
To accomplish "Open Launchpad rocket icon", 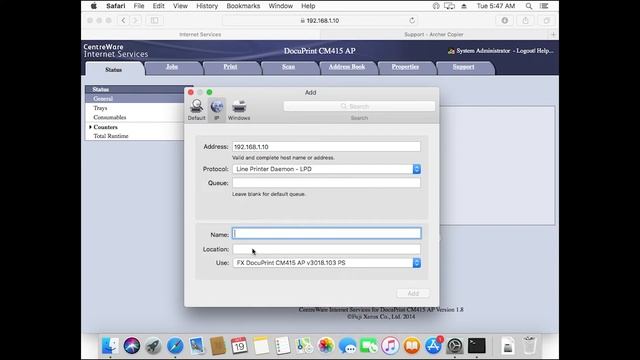I will tap(153, 346).
